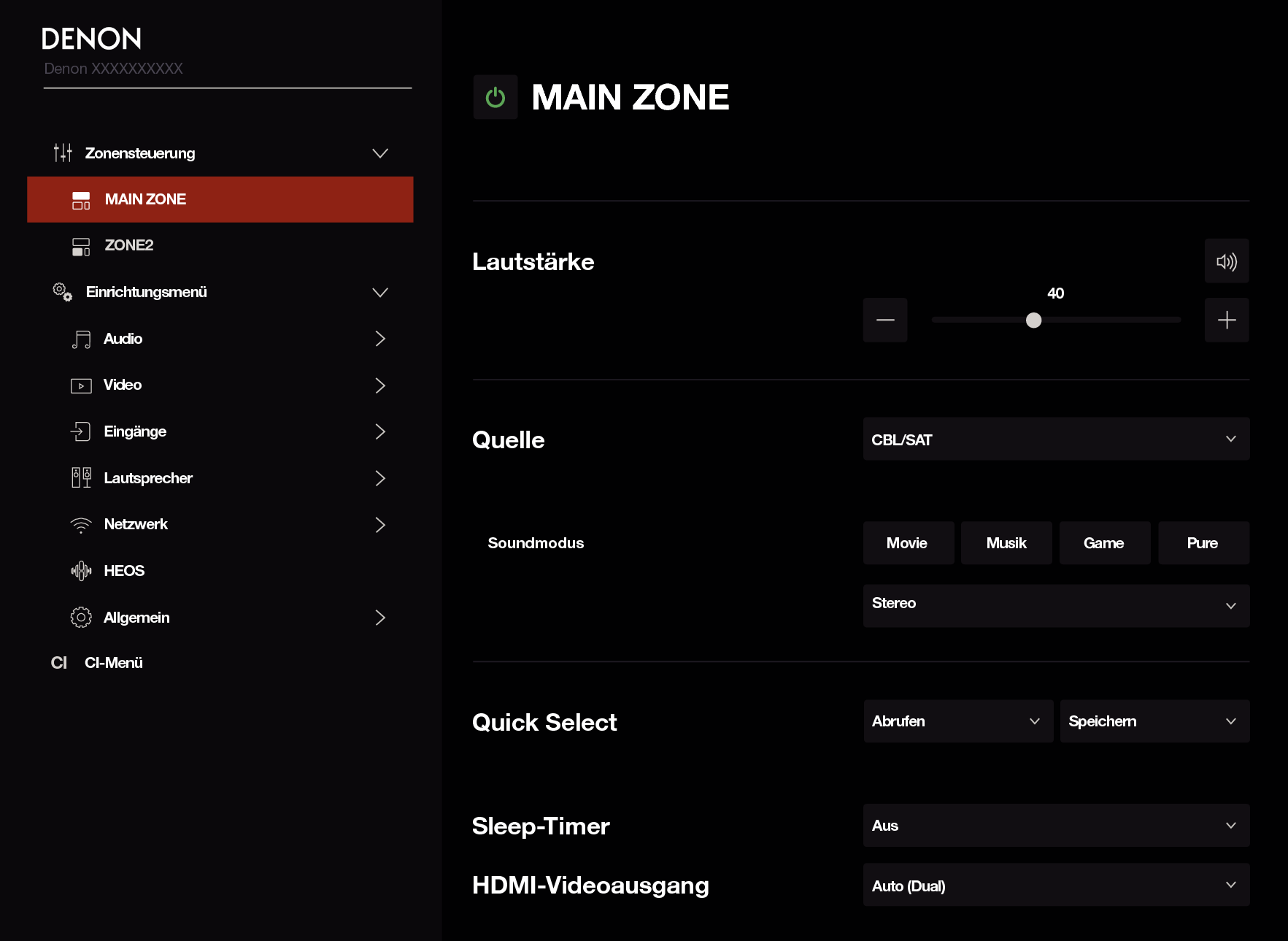Decrease volume with the minus button
The image size is (1288, 941).
click(x=884, y=320)
